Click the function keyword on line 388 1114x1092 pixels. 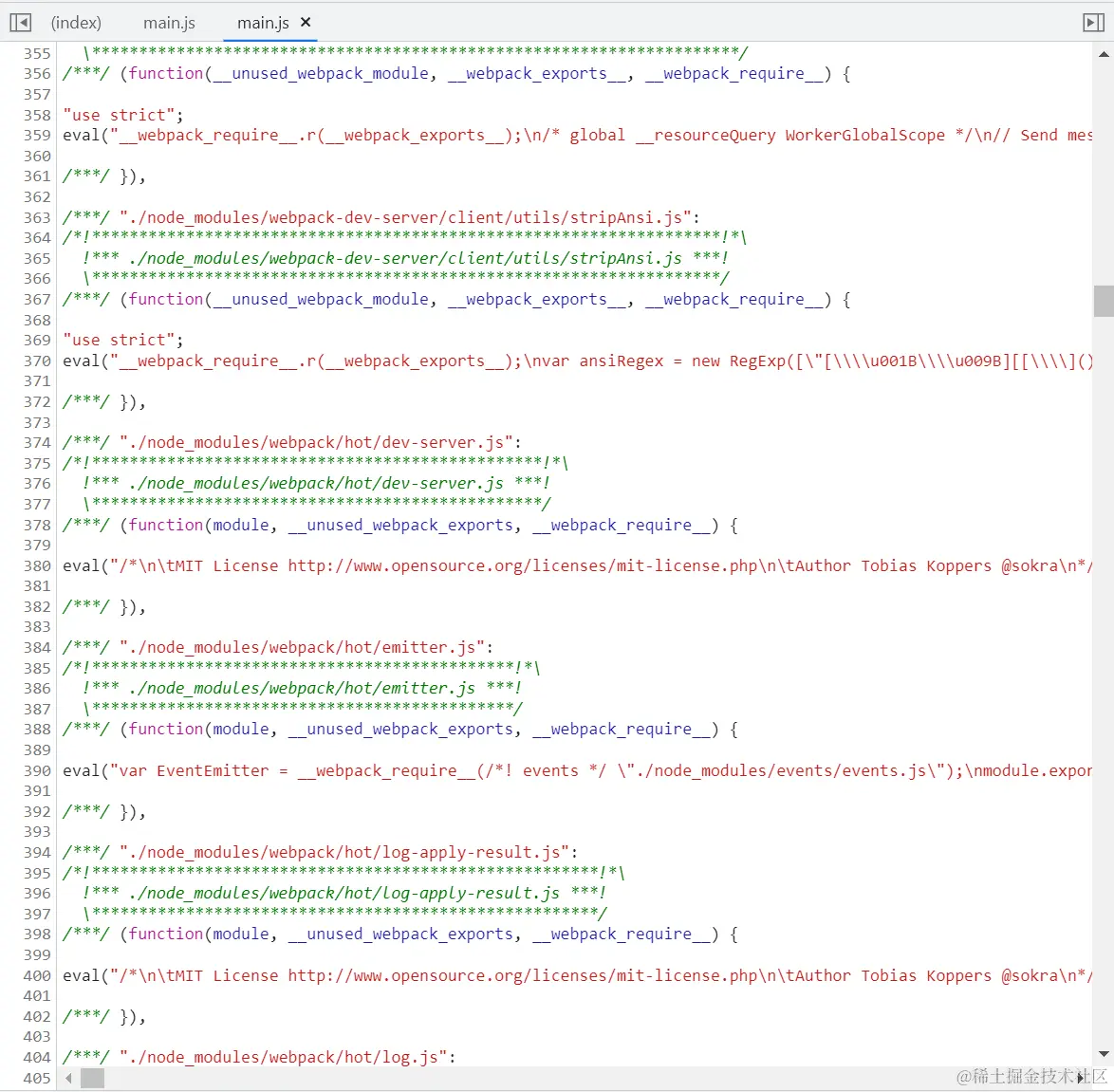pos(165,729)
